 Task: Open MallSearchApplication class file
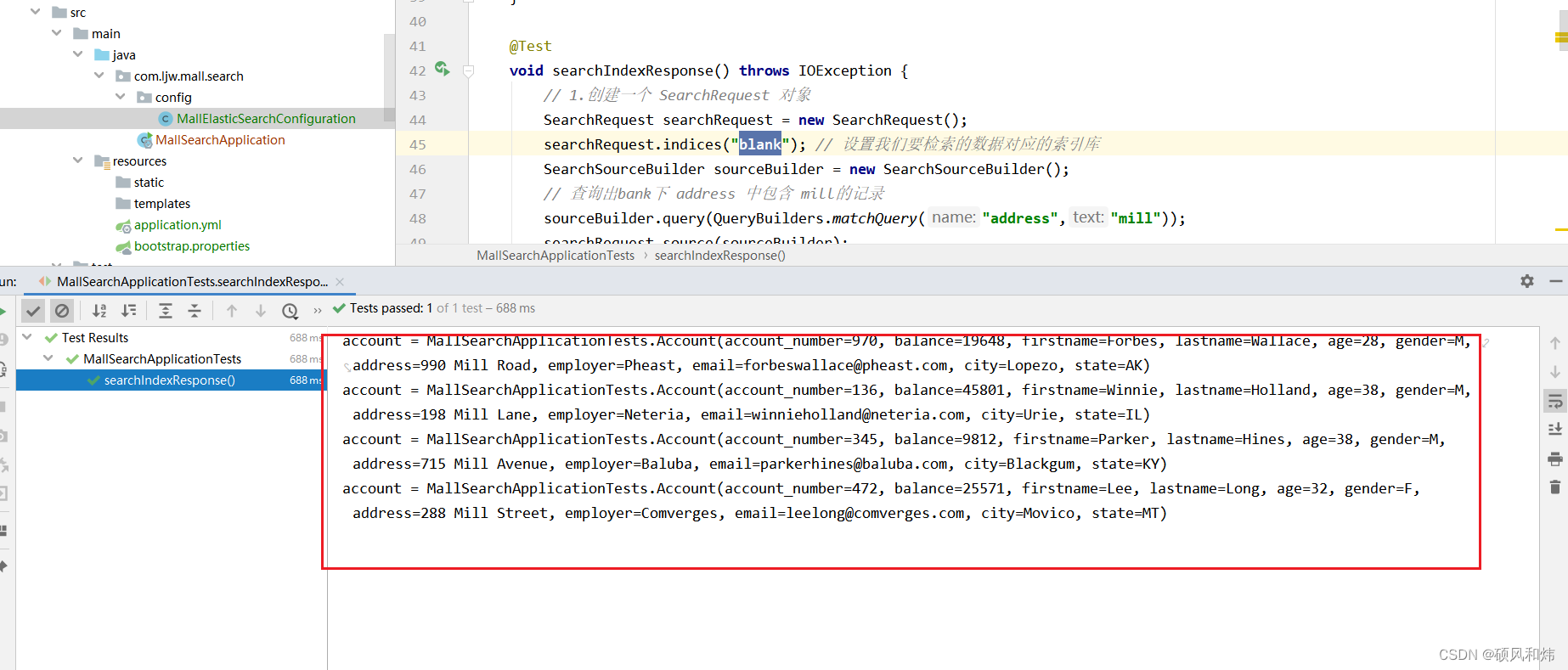click(220, 140)
